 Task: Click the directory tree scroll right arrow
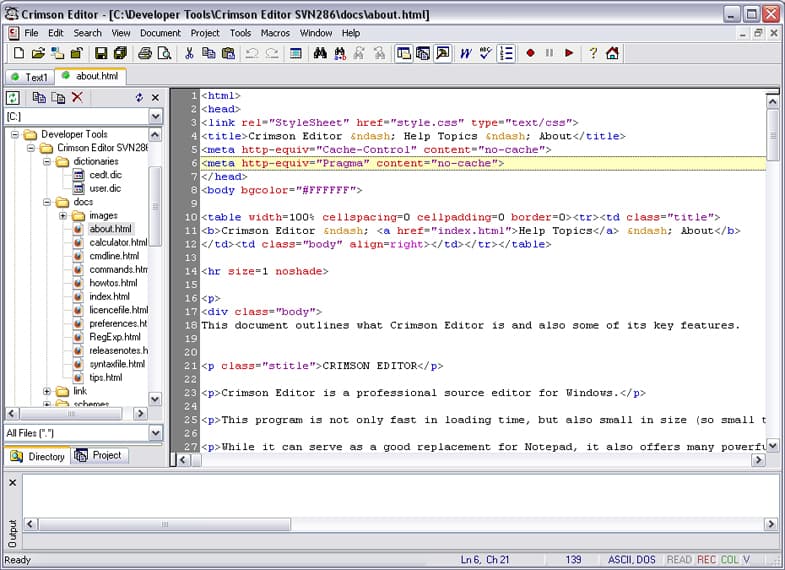coord(140,413)
